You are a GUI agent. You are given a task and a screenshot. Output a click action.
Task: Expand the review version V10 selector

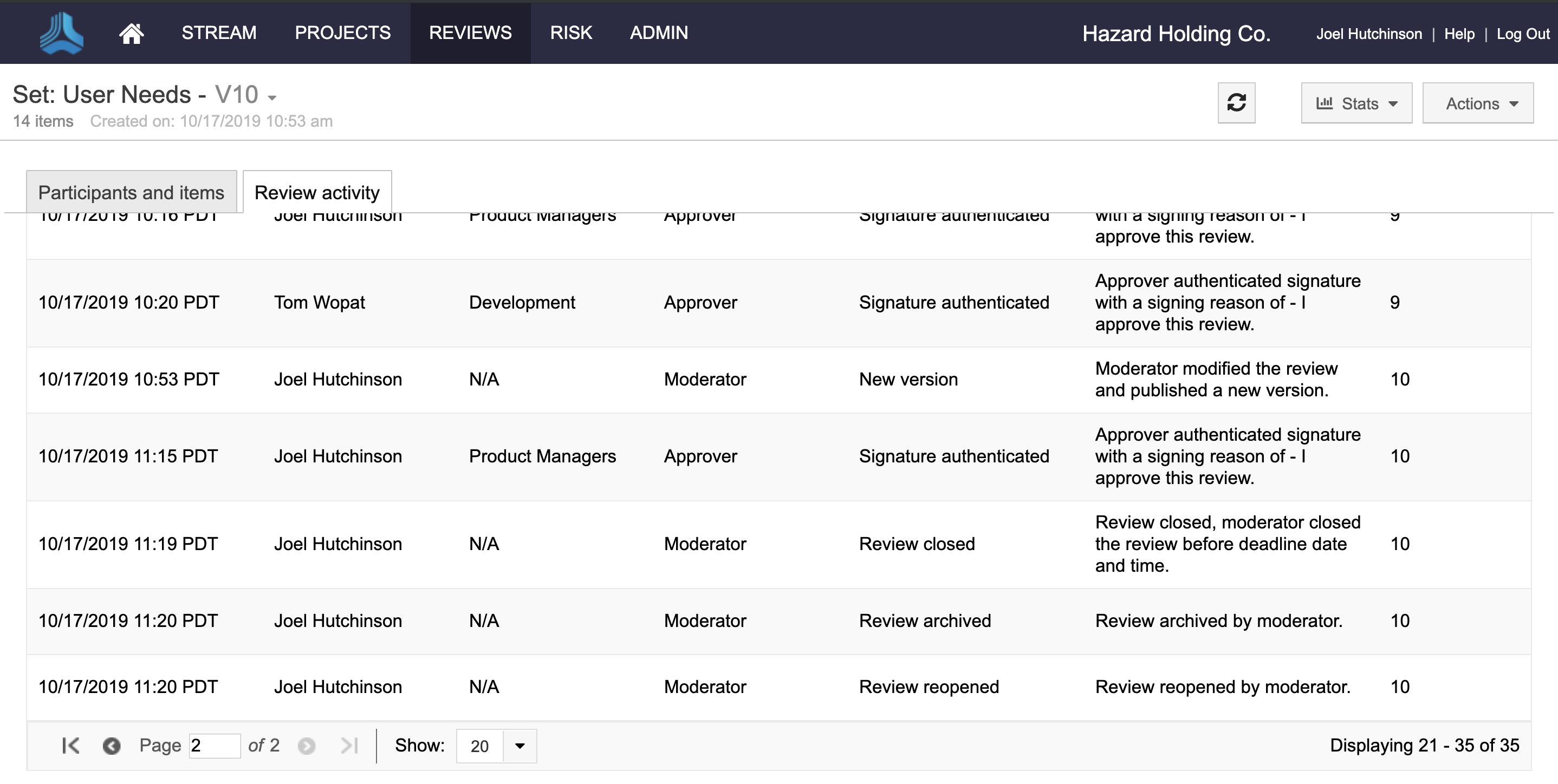272,97
